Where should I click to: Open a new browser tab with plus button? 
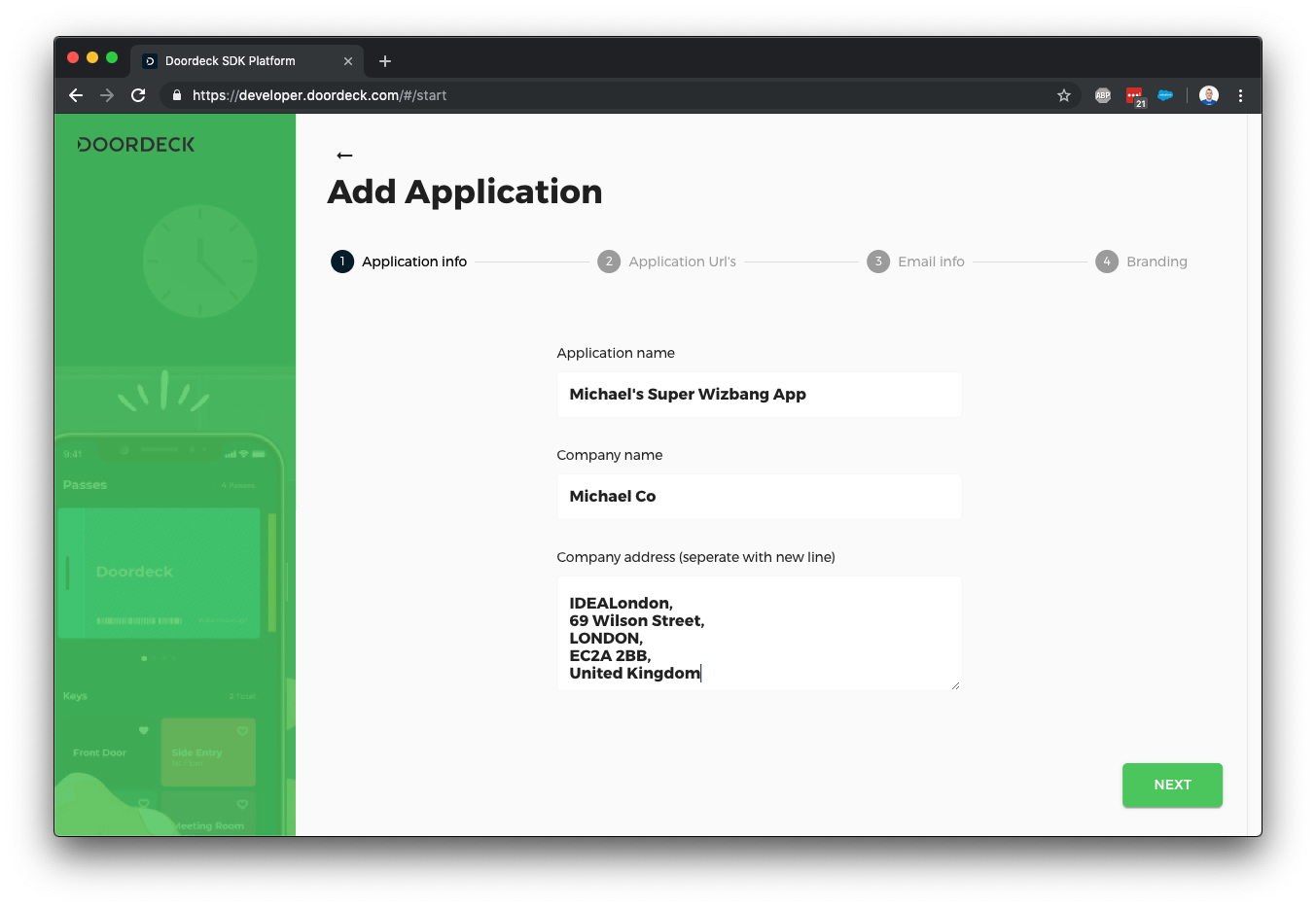coord(384,60)
